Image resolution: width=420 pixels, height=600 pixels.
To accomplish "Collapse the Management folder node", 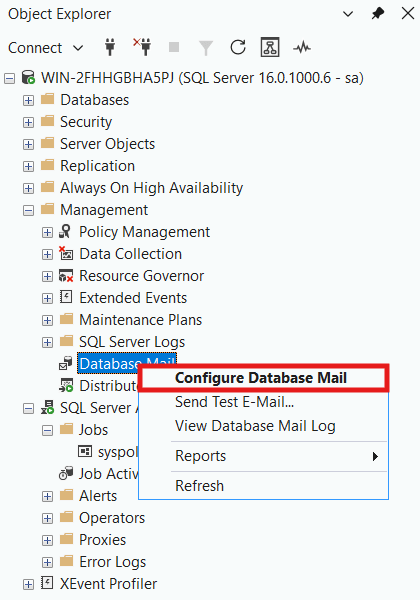I will point(28,210).
